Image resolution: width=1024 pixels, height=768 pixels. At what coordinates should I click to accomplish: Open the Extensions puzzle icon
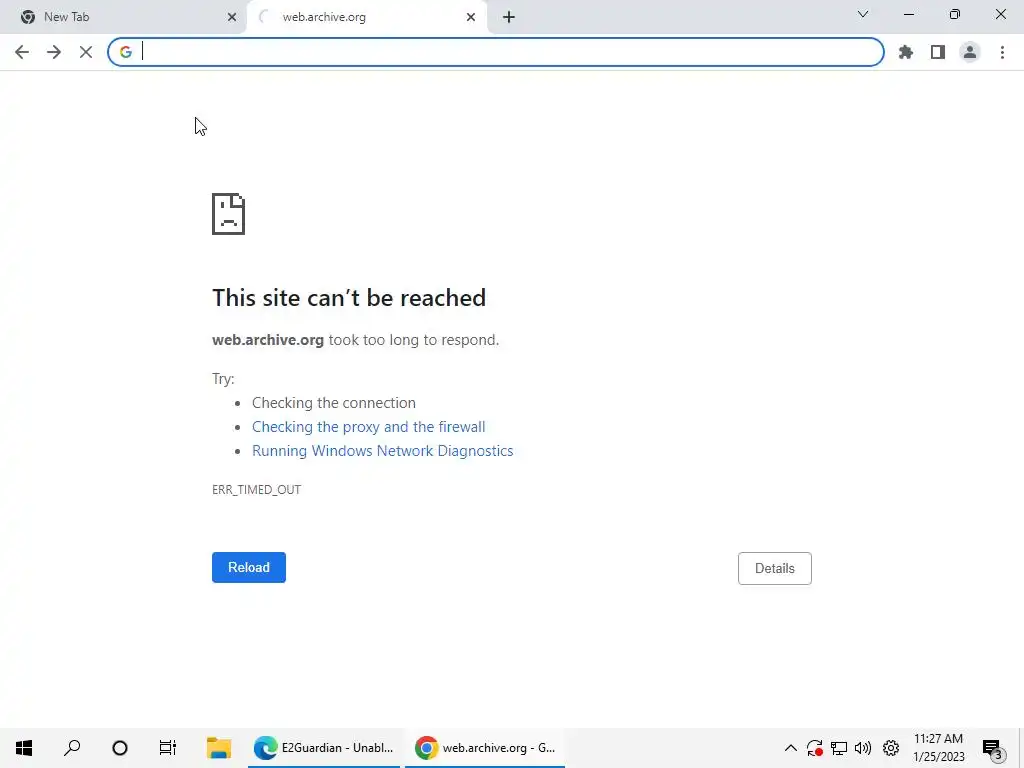click(x=906, y=52)
